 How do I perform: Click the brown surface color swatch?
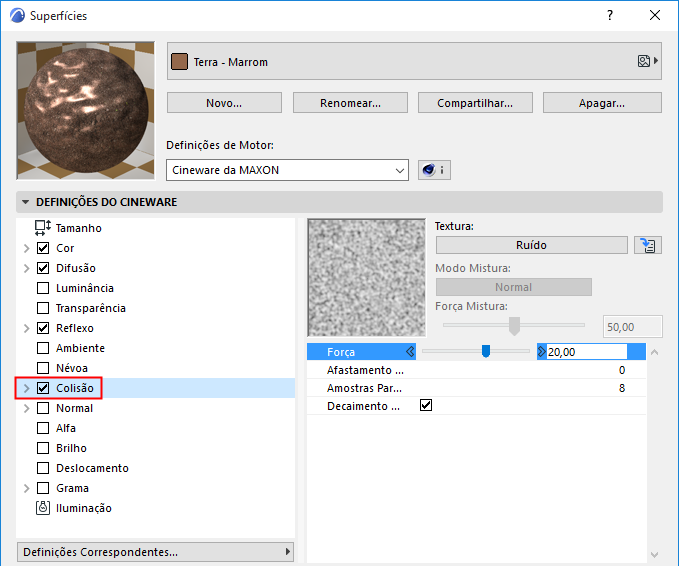[179, 61]
